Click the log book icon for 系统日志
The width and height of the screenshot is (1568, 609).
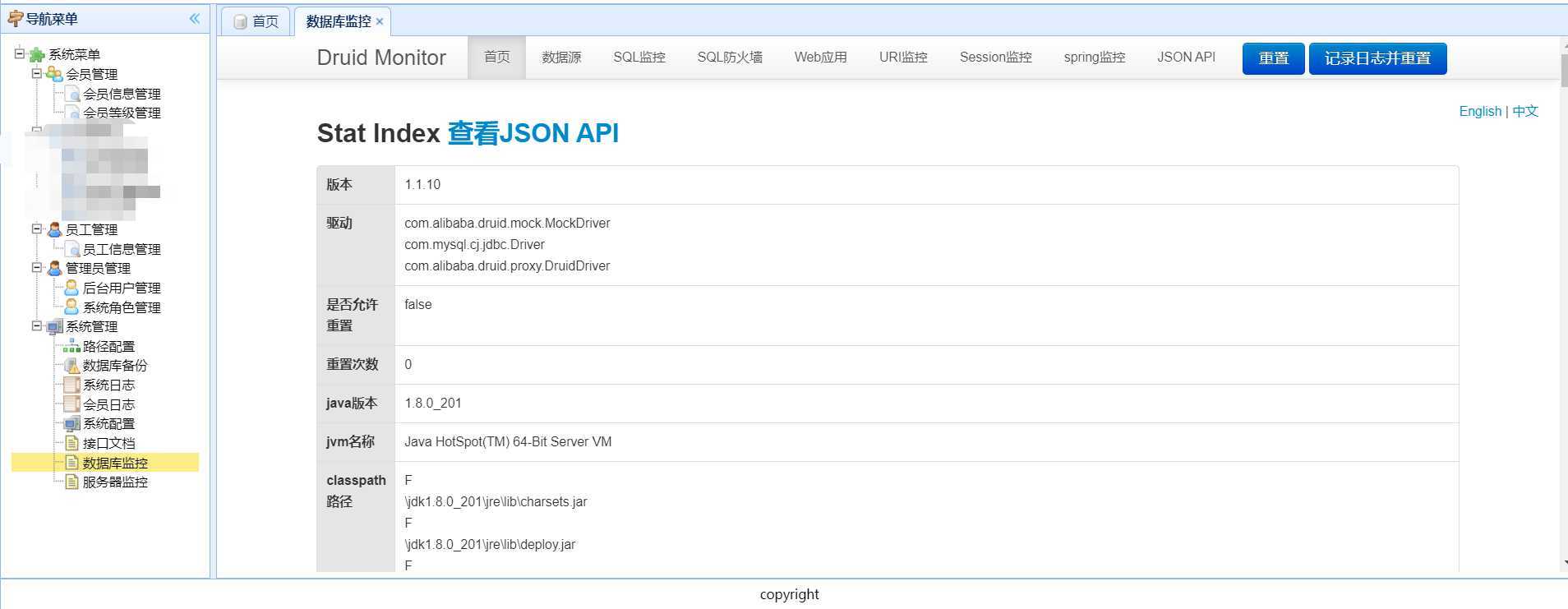pos(72,385)
